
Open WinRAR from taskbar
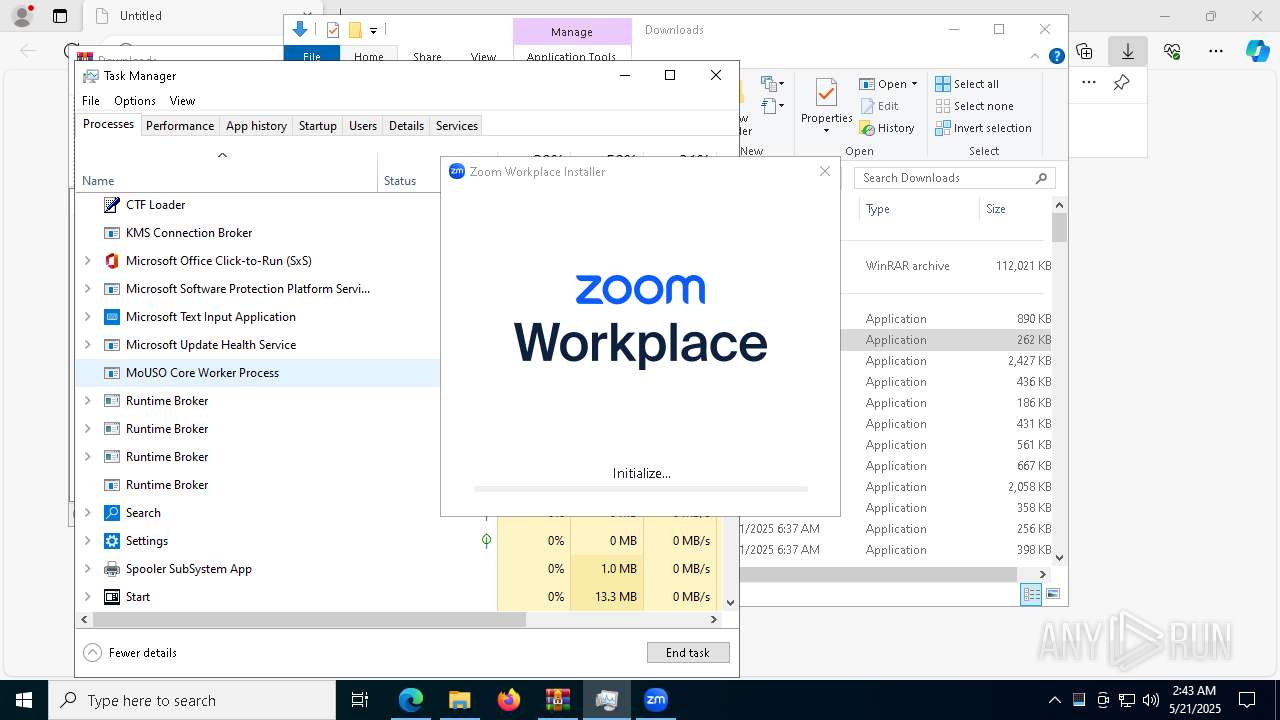[557, 700]
